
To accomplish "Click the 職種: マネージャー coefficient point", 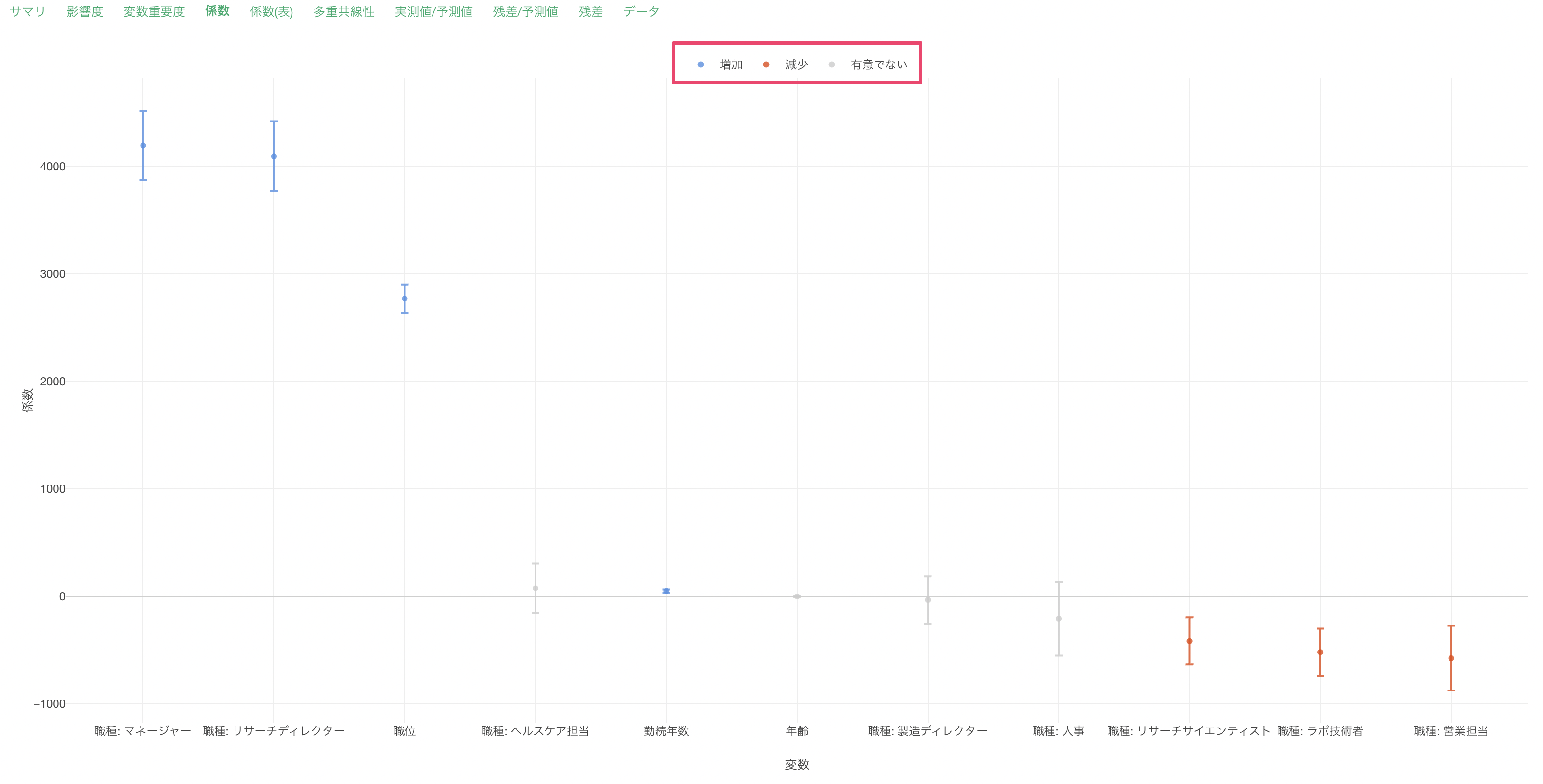I will point(143,146).
